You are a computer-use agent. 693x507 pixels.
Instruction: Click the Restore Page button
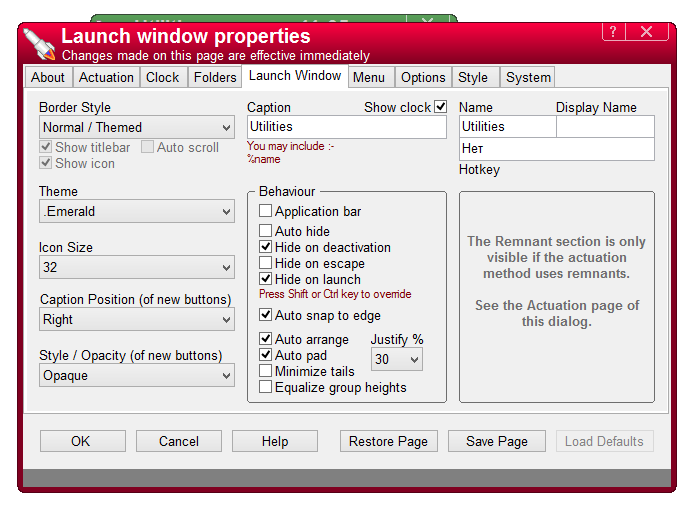388,441
